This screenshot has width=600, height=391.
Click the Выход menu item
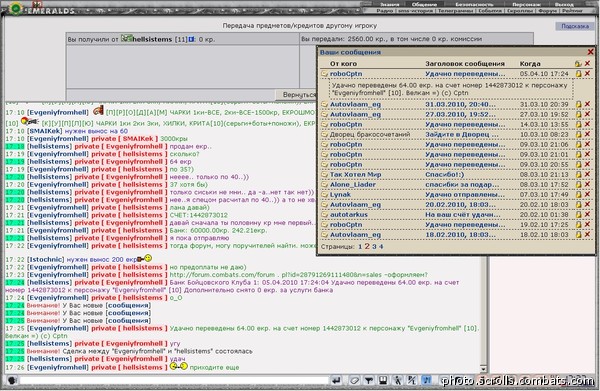click(x=564, y=5)
